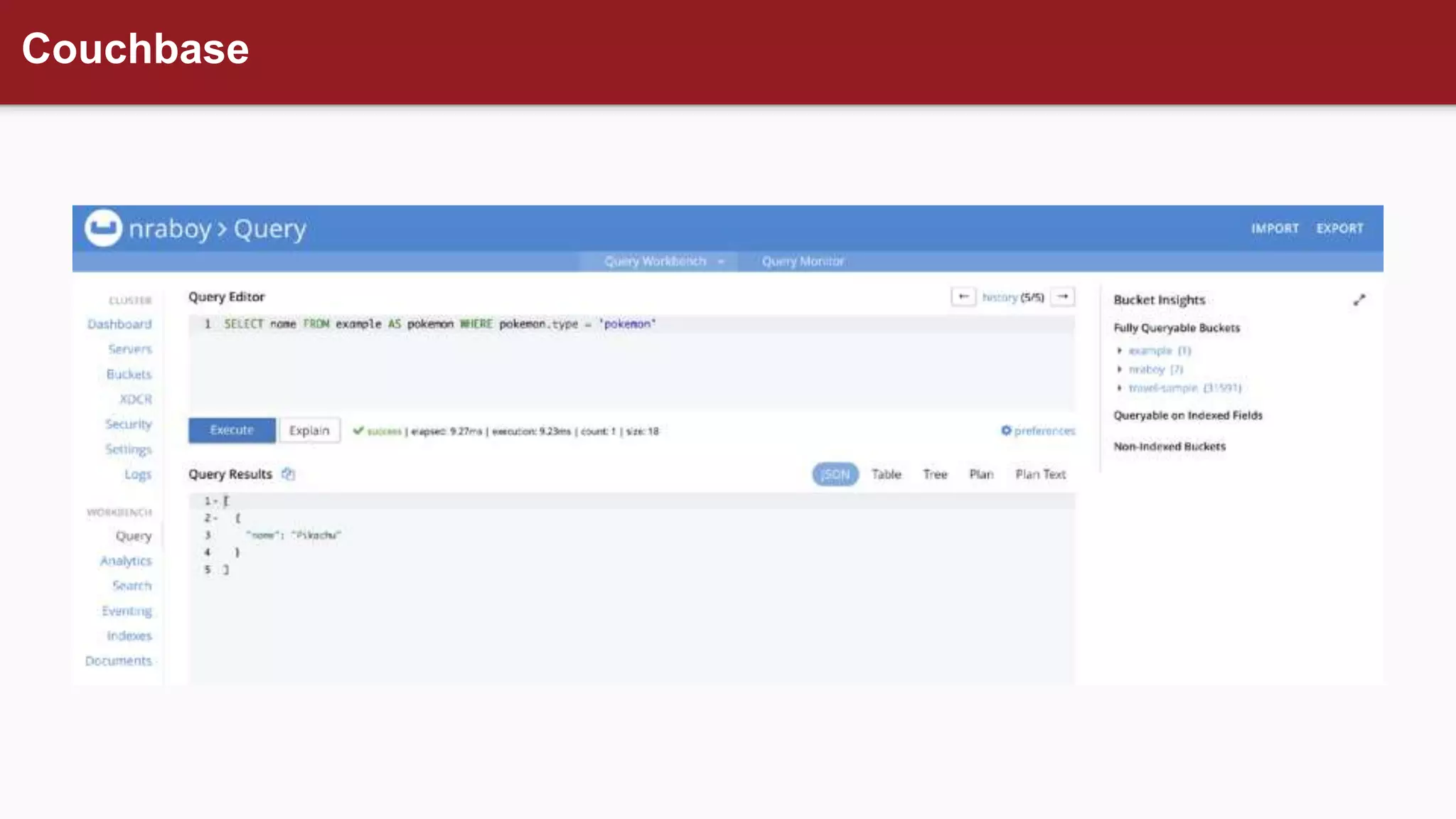Open Buckets in the sidebar
Image resolution: width=1456 pixels, height=819 pixels.
[x=129, y=374]
